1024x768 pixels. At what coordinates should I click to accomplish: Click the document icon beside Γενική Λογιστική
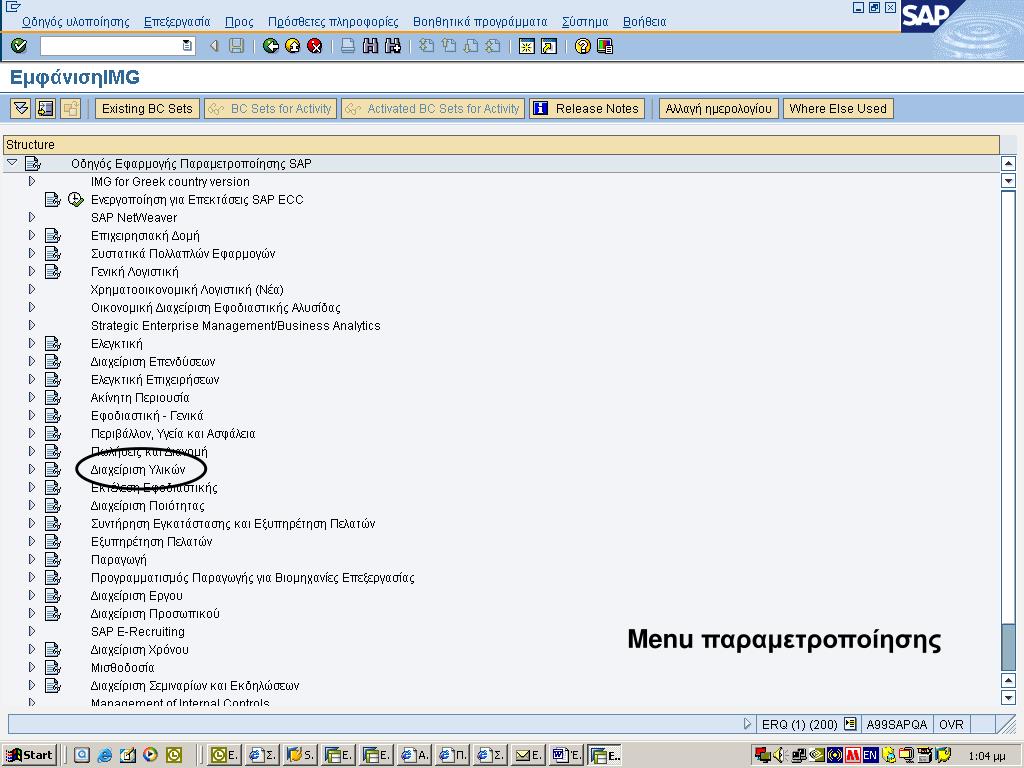pos(53,272)
